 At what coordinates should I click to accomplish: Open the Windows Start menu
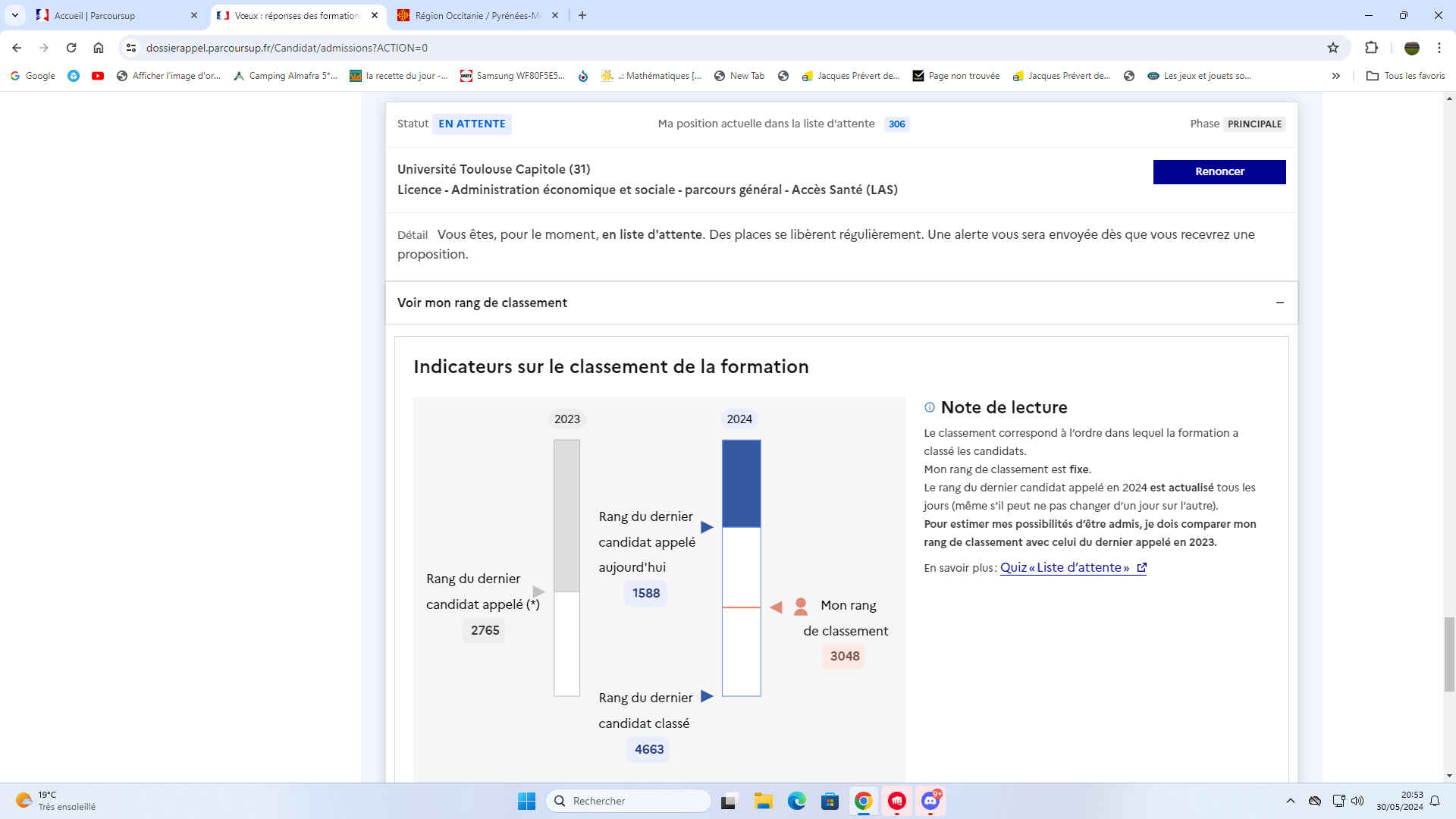pyautogui.click(x=526, y=801)
